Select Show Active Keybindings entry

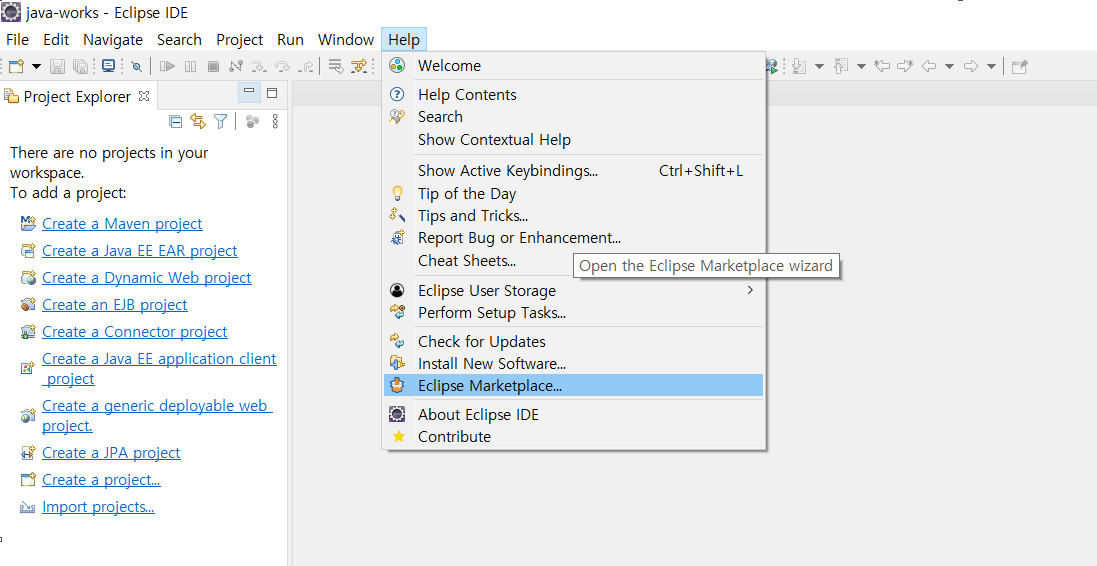tap(574, 171)
